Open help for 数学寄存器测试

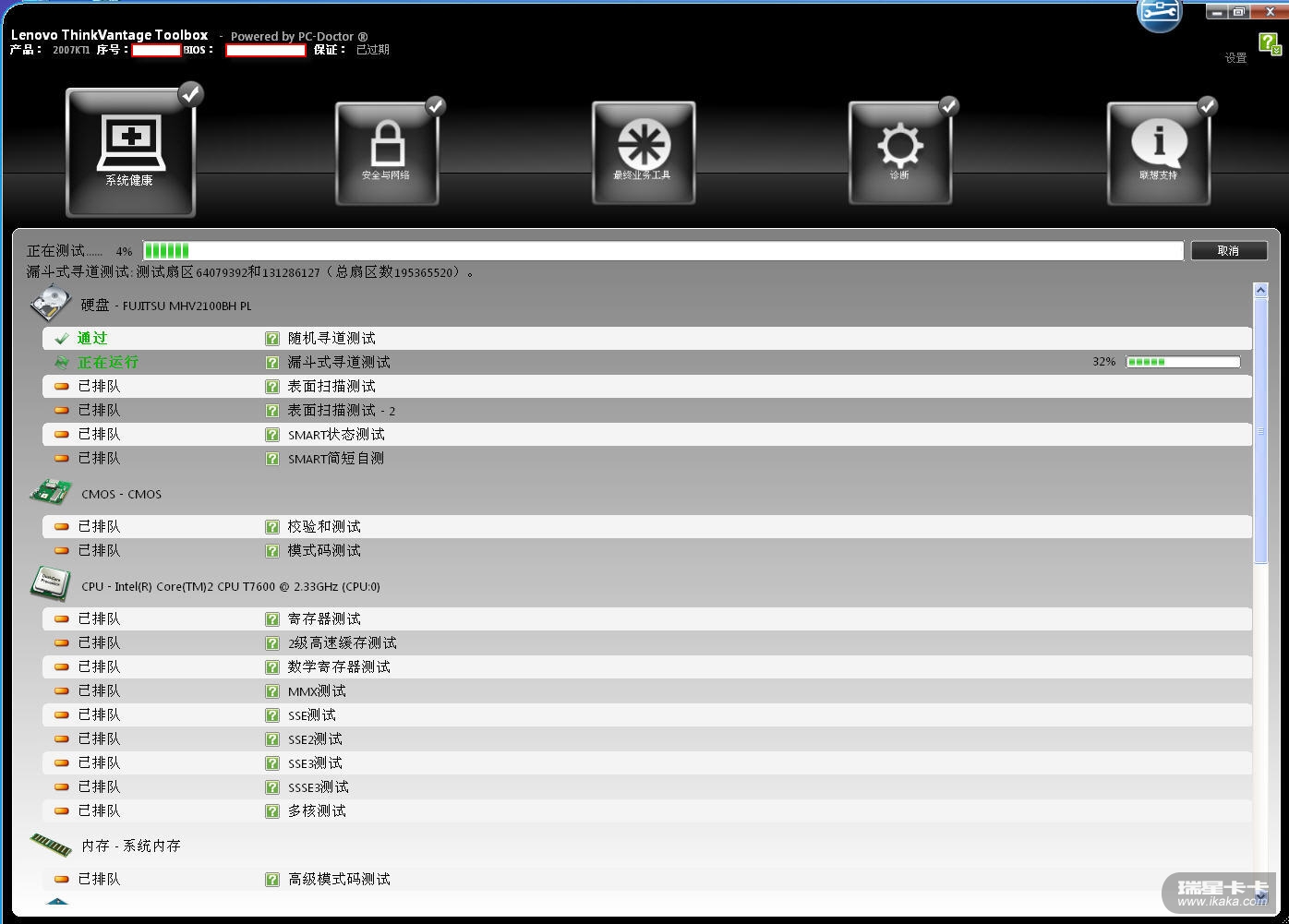click(272, 667)
